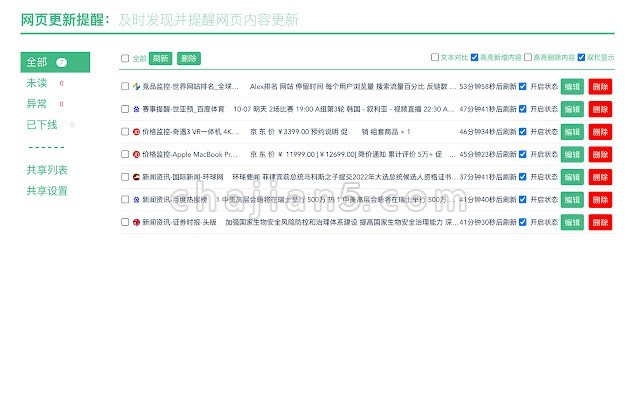Toggle 开启状态 for 证券时报-头版 row
The width and height of the screenshot is (640, 400).
pyautogui.click(x=522, y=222)
